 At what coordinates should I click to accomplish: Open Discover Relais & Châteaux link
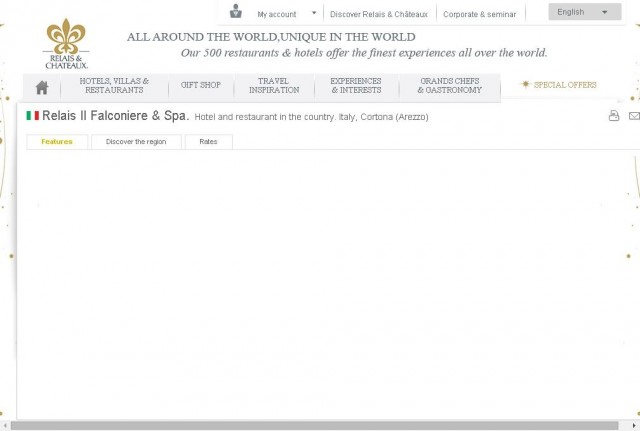pyautogui.click(x=379, y=14)
